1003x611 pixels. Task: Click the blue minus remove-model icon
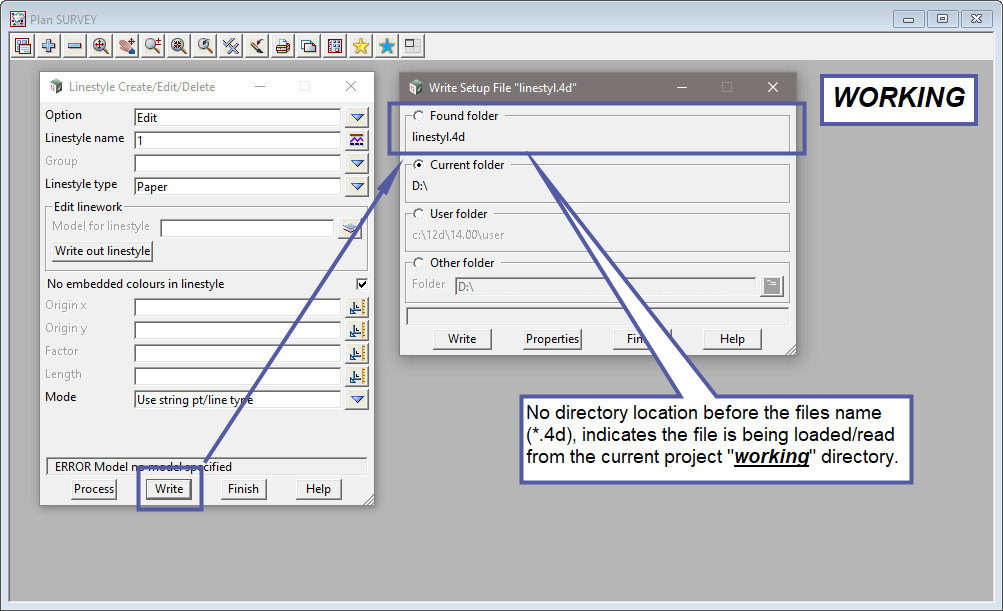[75, 46]
